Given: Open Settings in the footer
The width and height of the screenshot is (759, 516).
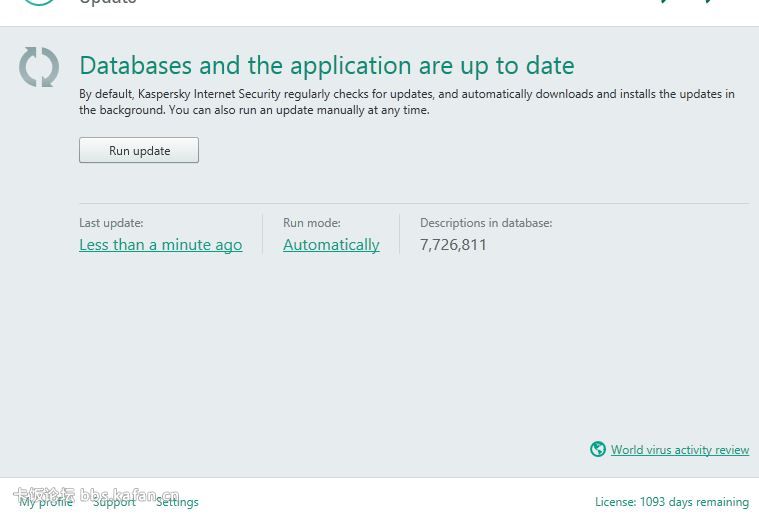Looking at the screenshot, I should (177, 502).
